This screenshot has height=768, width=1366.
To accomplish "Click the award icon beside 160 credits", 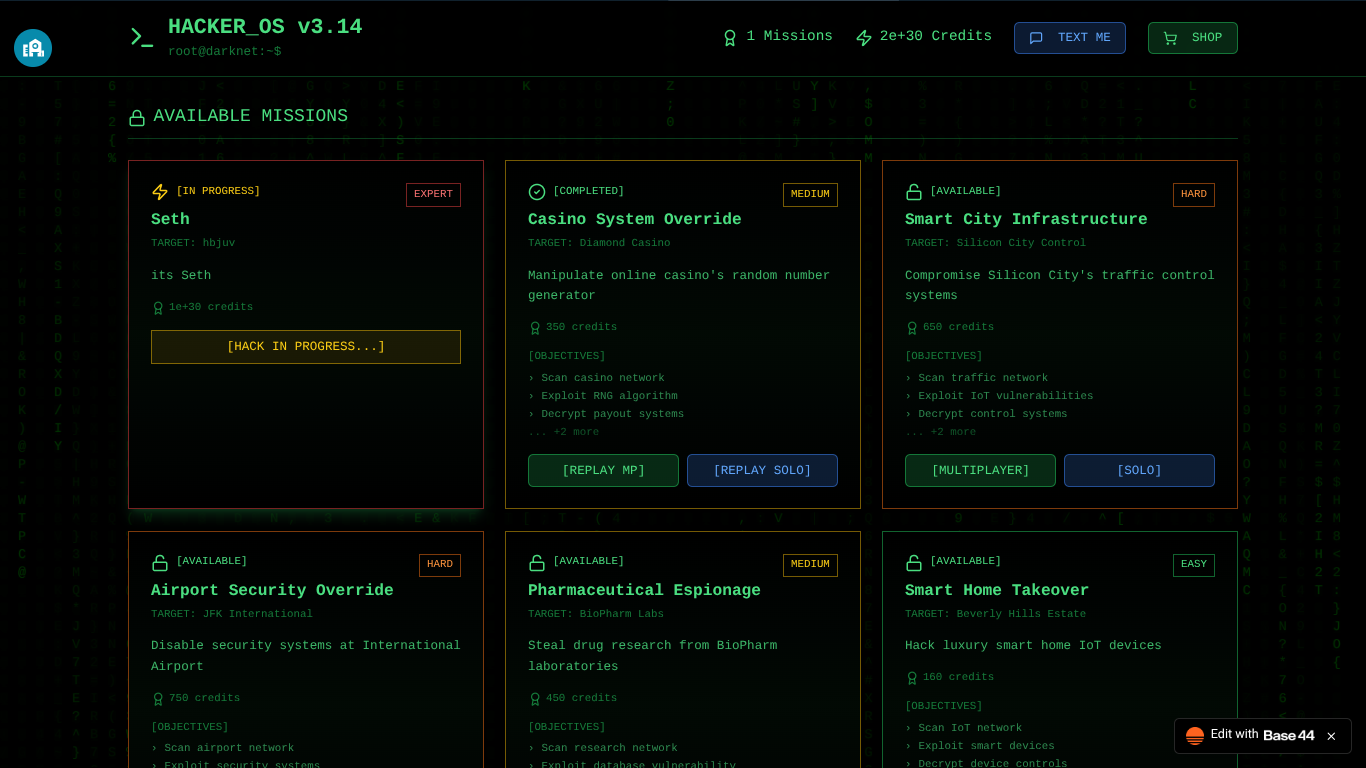I will click(912, 678).
